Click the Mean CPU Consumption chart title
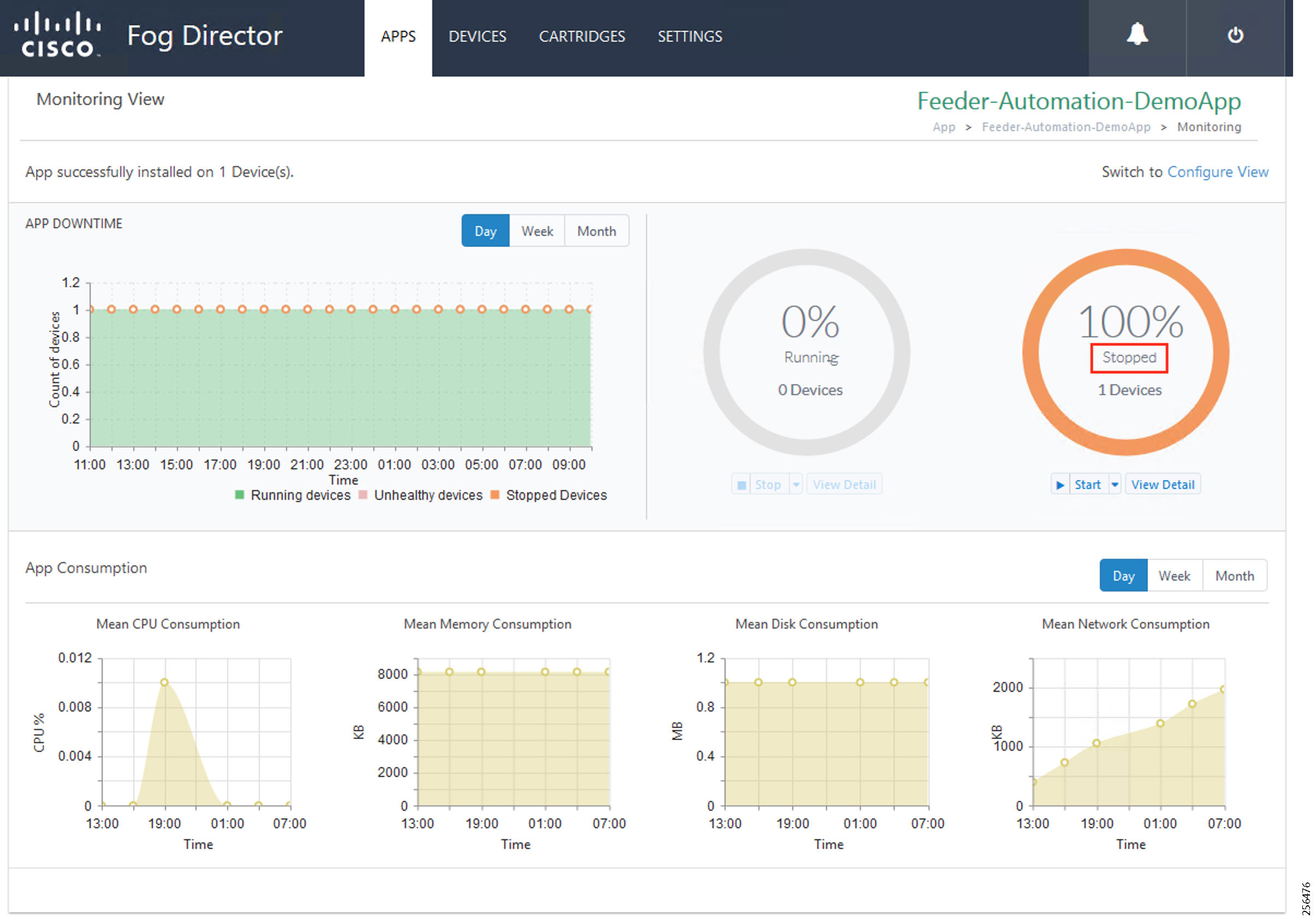Screen dimensions: 1316x919 (x=168, y=624)
